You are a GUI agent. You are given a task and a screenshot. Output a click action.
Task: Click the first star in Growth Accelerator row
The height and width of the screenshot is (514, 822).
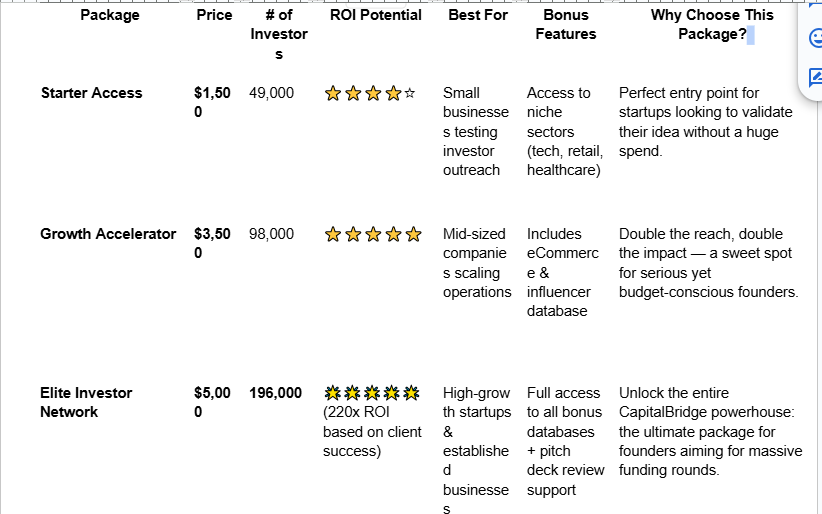pyautogui.click(x=333, y=234)
